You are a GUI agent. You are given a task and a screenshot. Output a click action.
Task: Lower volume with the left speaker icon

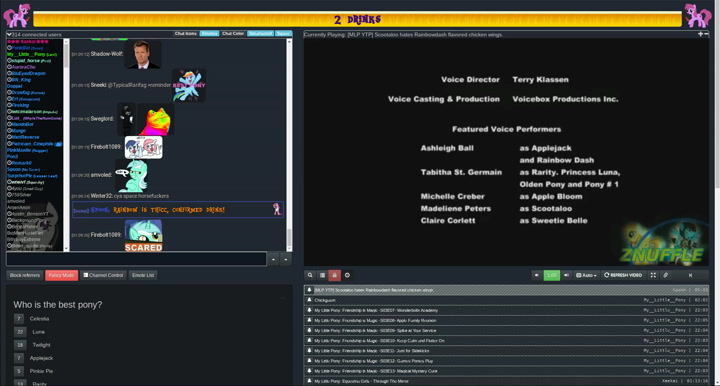pos(536,275)
